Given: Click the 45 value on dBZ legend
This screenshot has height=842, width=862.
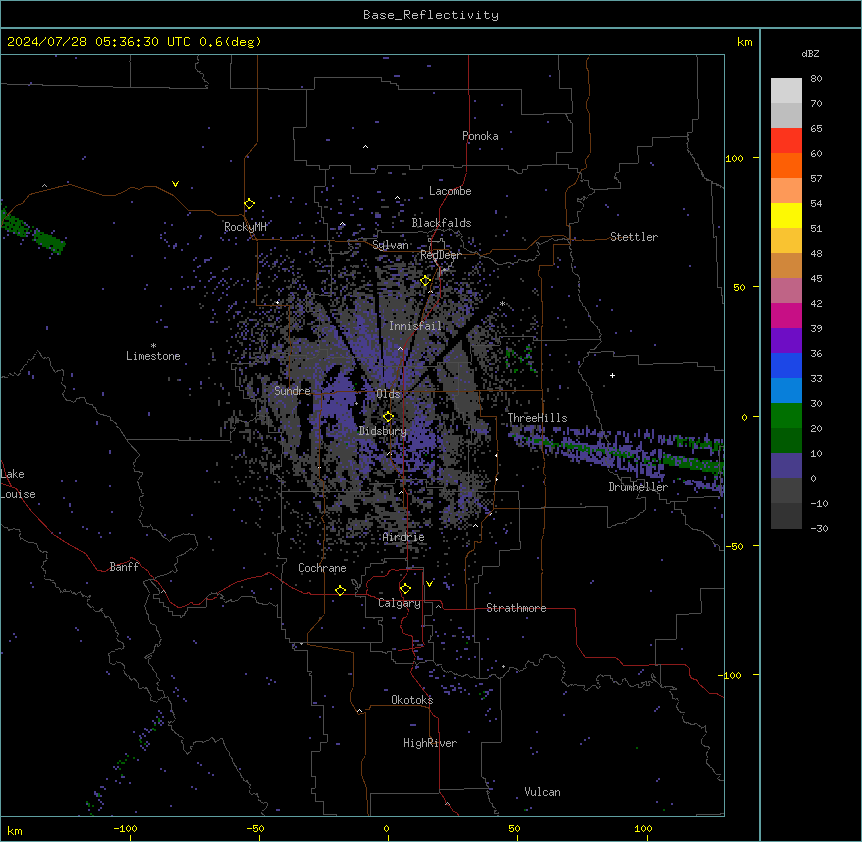Looking at the screenshot, I should tap(816, 279).
